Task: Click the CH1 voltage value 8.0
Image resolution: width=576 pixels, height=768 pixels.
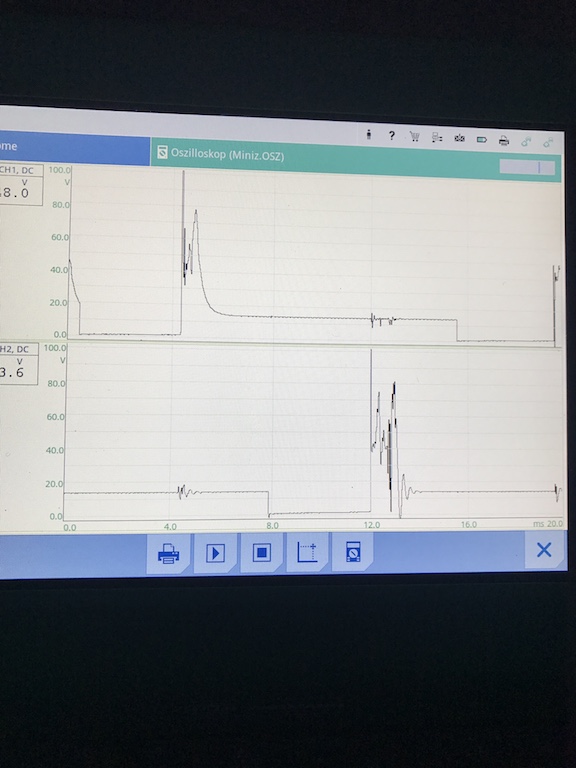Action: point(17,192)
